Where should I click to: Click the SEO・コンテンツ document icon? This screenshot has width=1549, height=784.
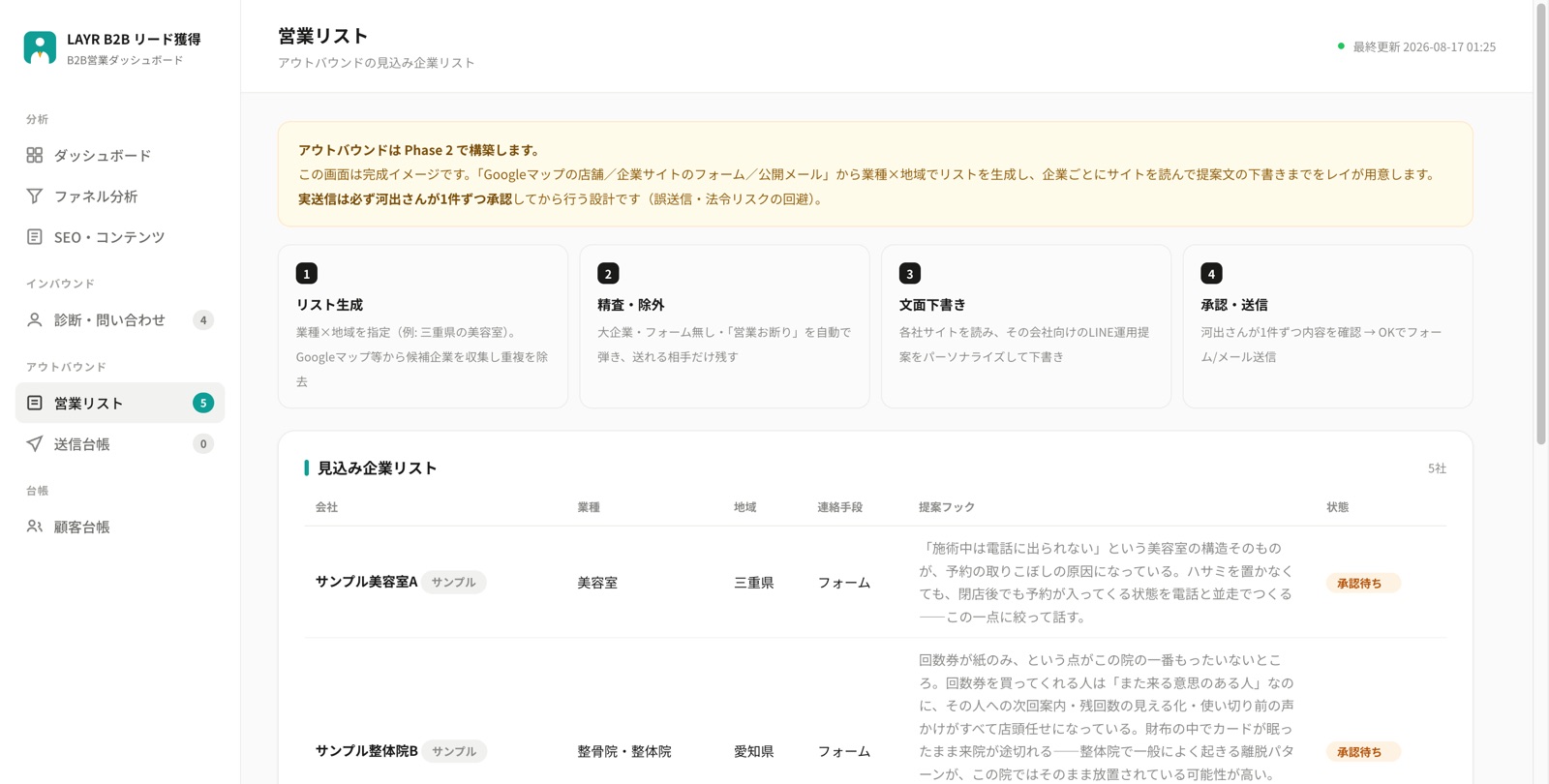point(35,236)
